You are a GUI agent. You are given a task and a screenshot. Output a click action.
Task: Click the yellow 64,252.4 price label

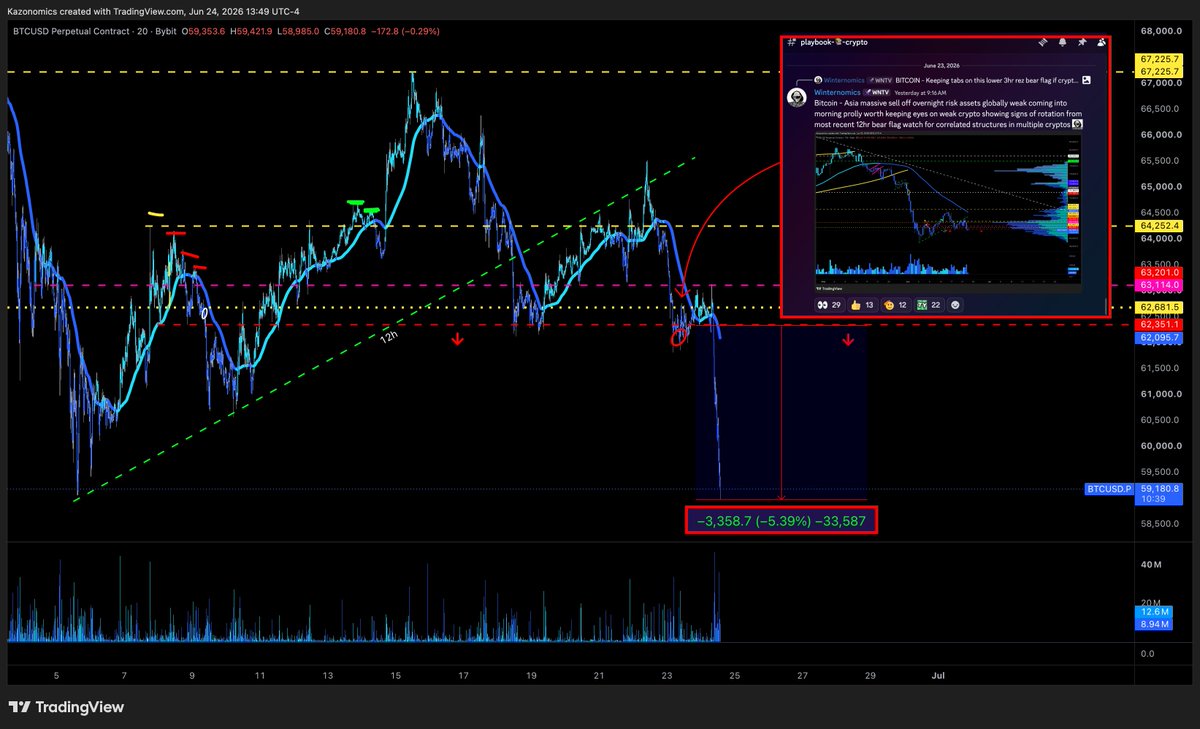pos(1160,228)
